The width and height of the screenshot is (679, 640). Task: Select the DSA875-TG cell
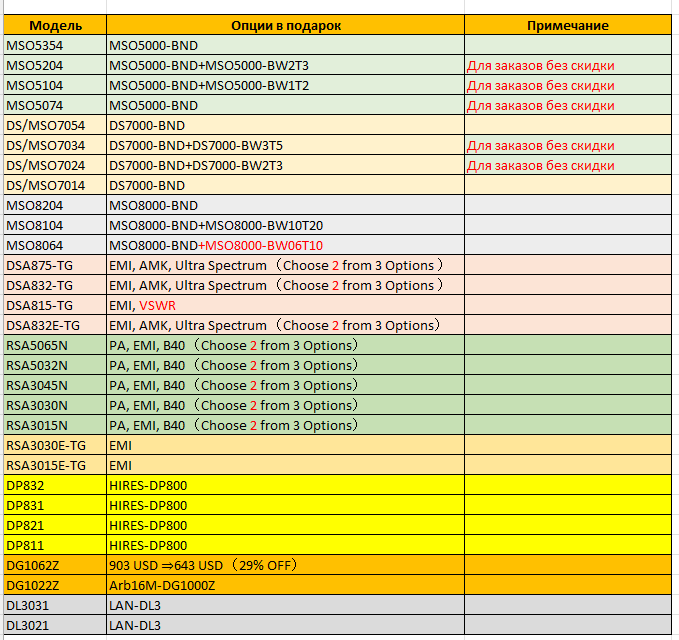[55, 265]
